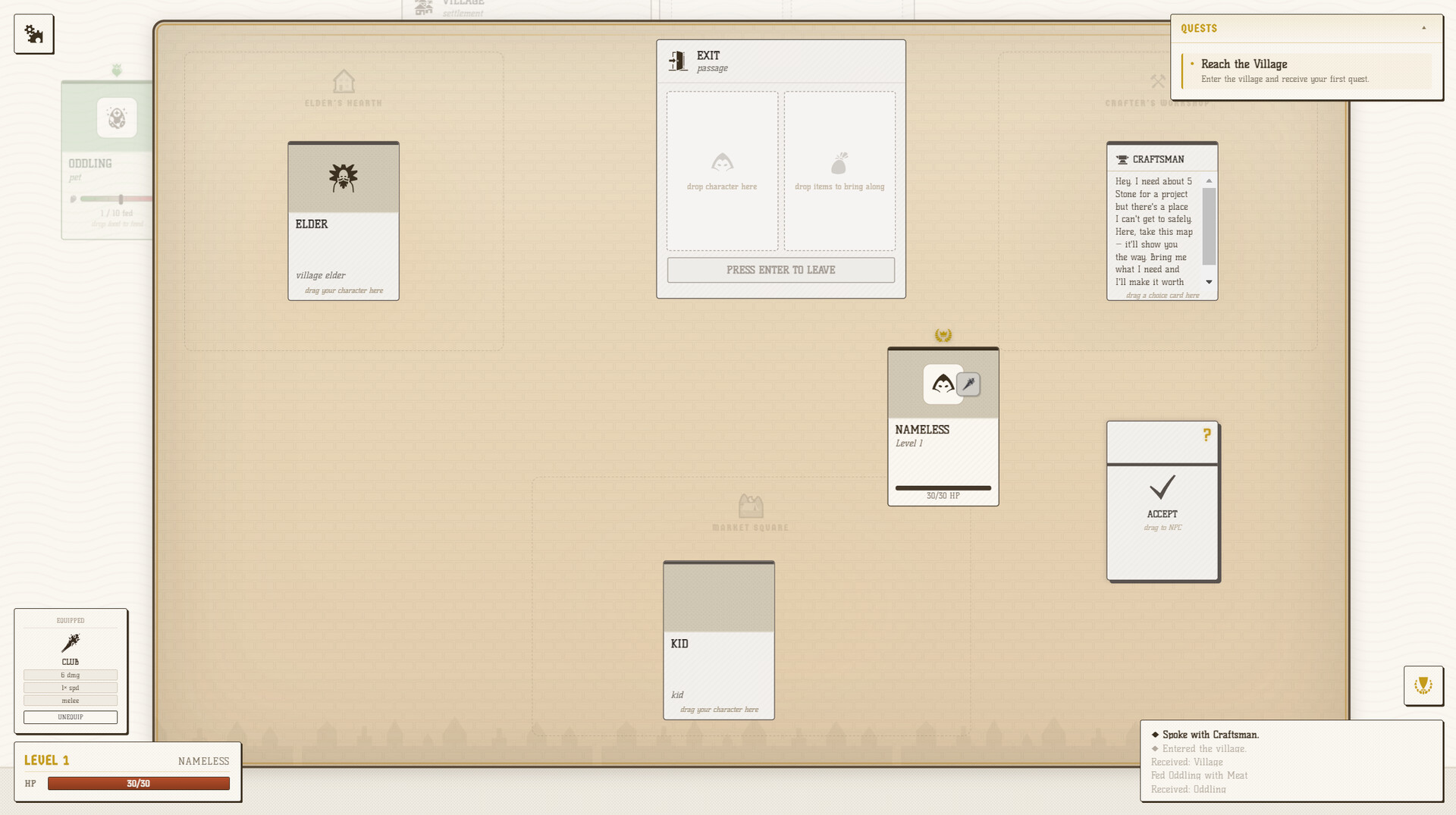Click the club weapon badge on Nameless card

(x=968, y=384)
